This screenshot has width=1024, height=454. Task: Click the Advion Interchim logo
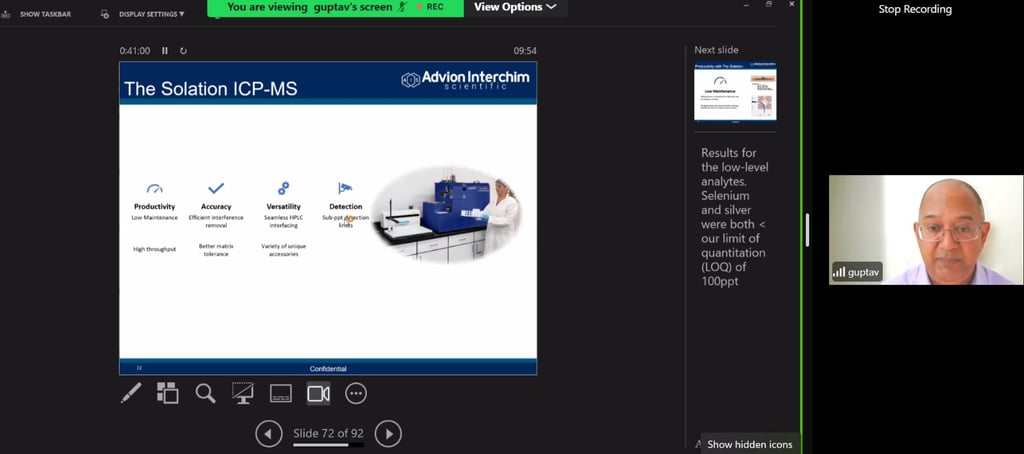pyautogui.click(x=465, y=80)
